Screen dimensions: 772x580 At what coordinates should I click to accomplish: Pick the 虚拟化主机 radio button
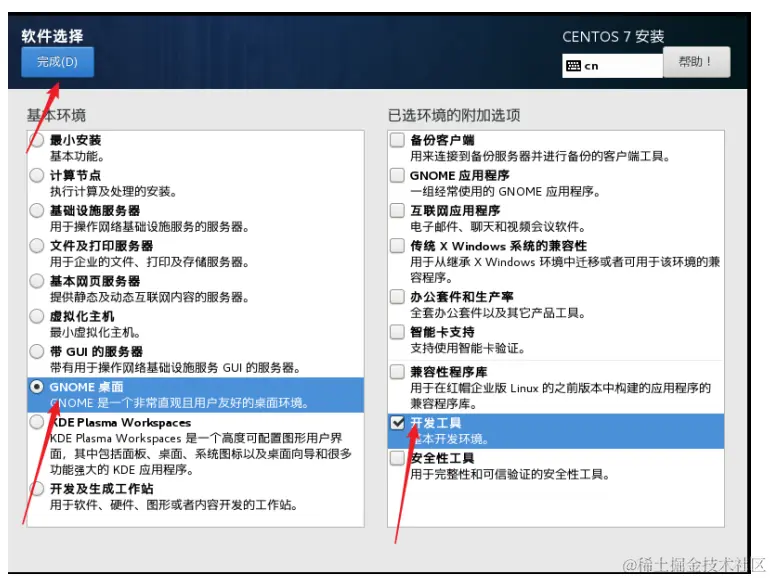[x=36, y=316]
